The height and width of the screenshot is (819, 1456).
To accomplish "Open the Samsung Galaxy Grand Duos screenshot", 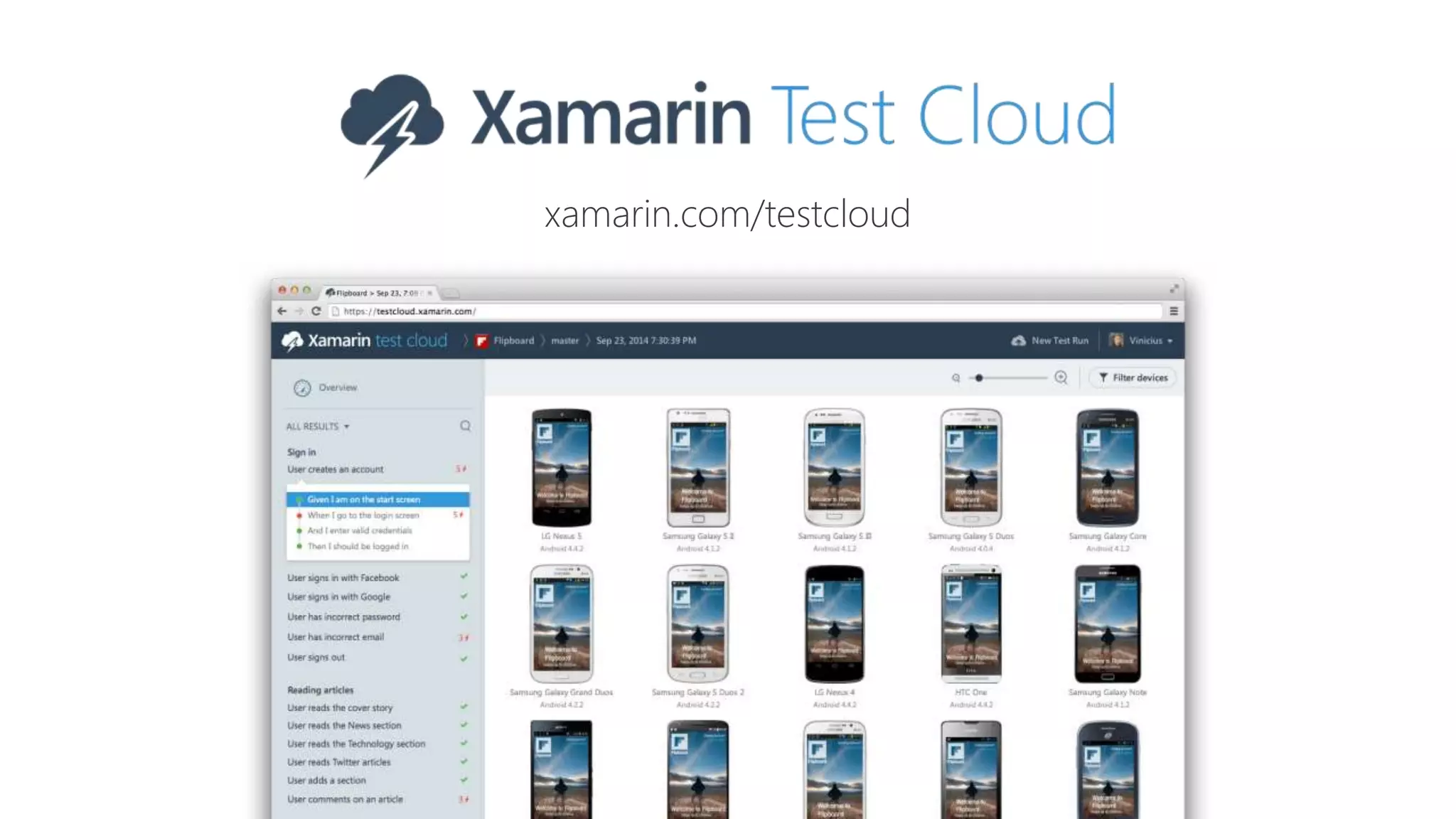I will point(562,623).
